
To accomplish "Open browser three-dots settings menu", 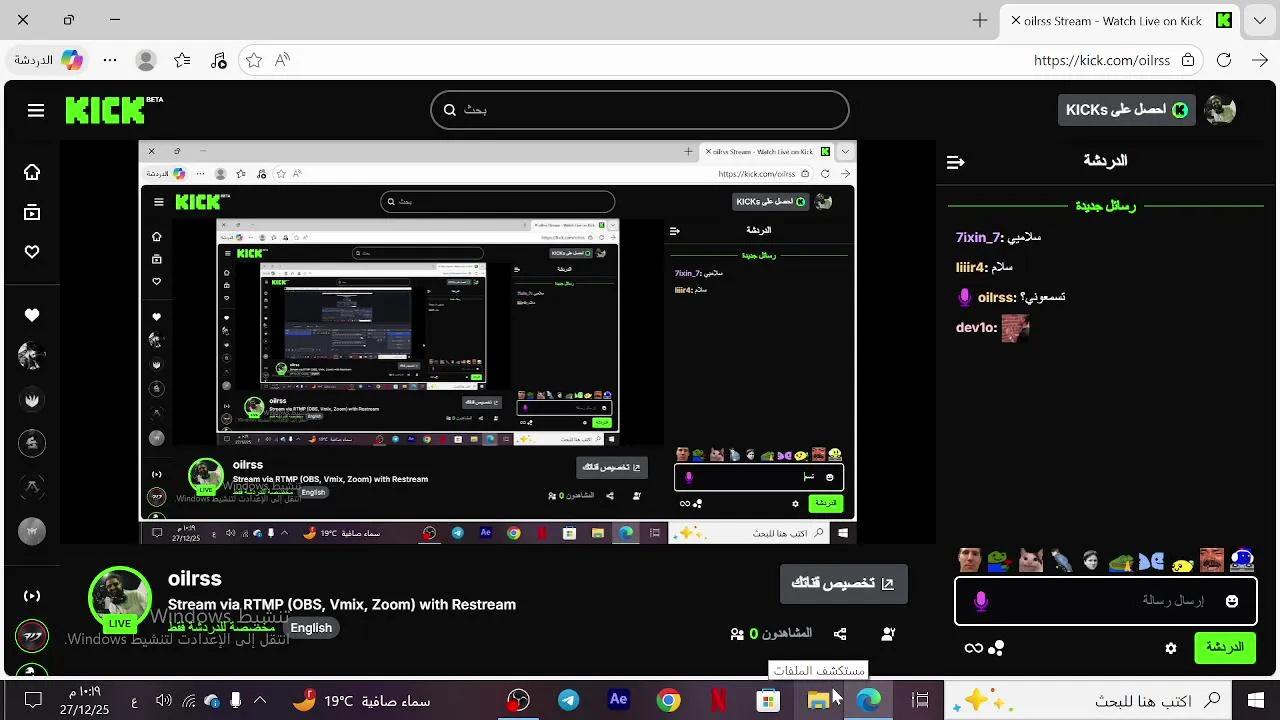I will coord(110,60).
